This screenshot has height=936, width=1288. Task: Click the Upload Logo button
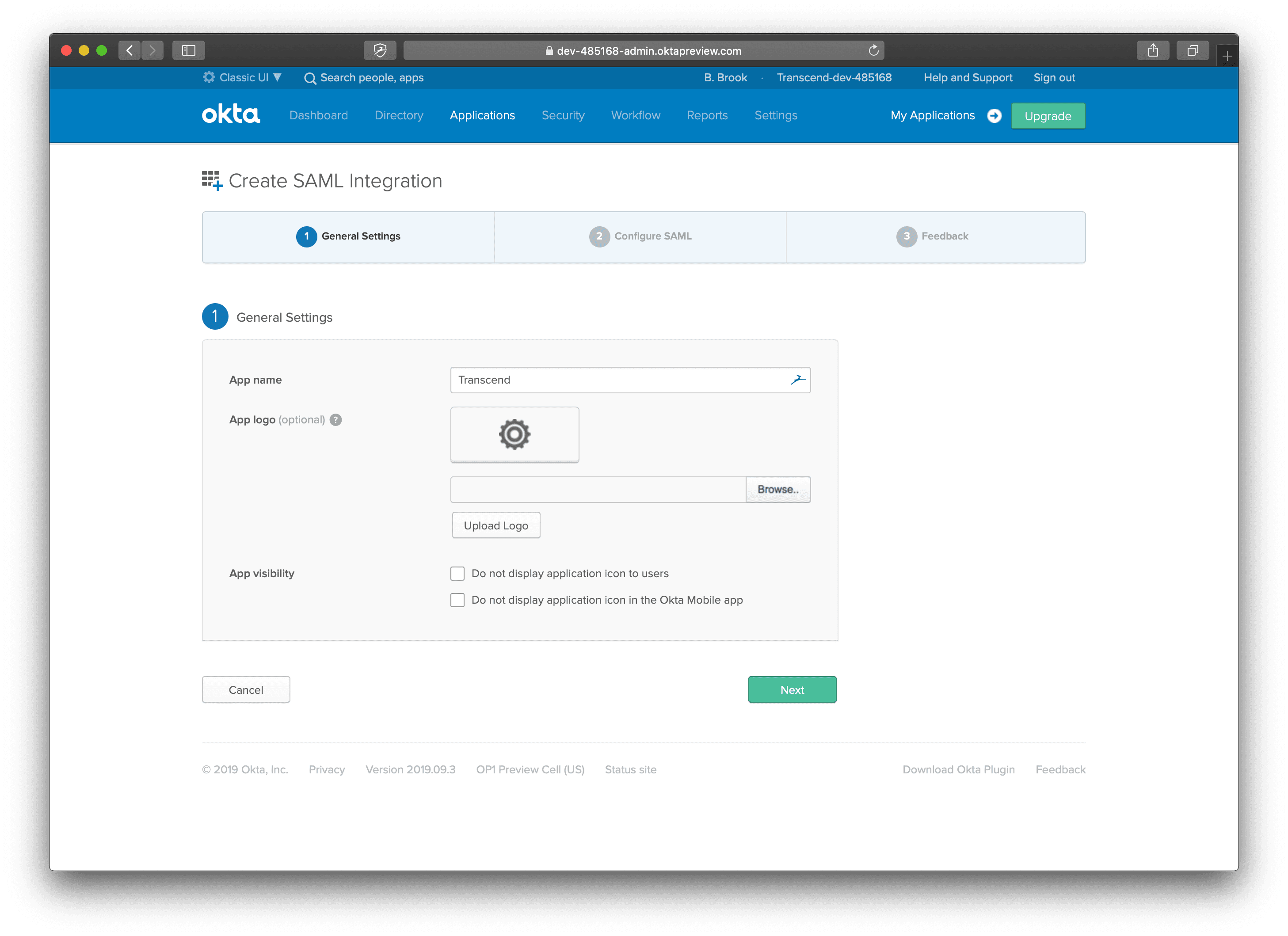(495, 525)
